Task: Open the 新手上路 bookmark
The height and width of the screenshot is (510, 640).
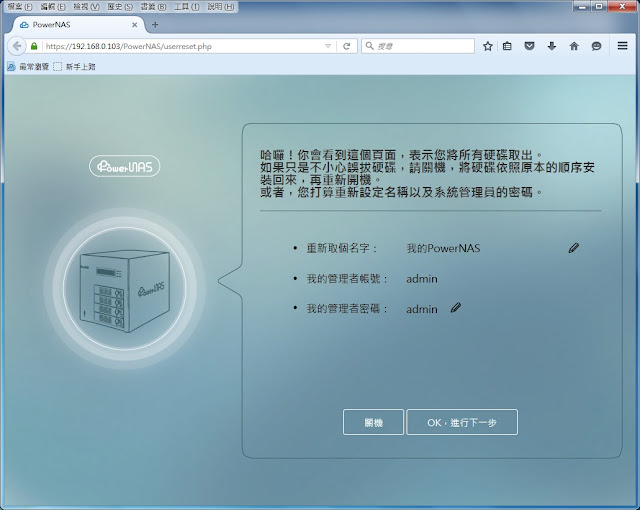Action: click(75, 67)
